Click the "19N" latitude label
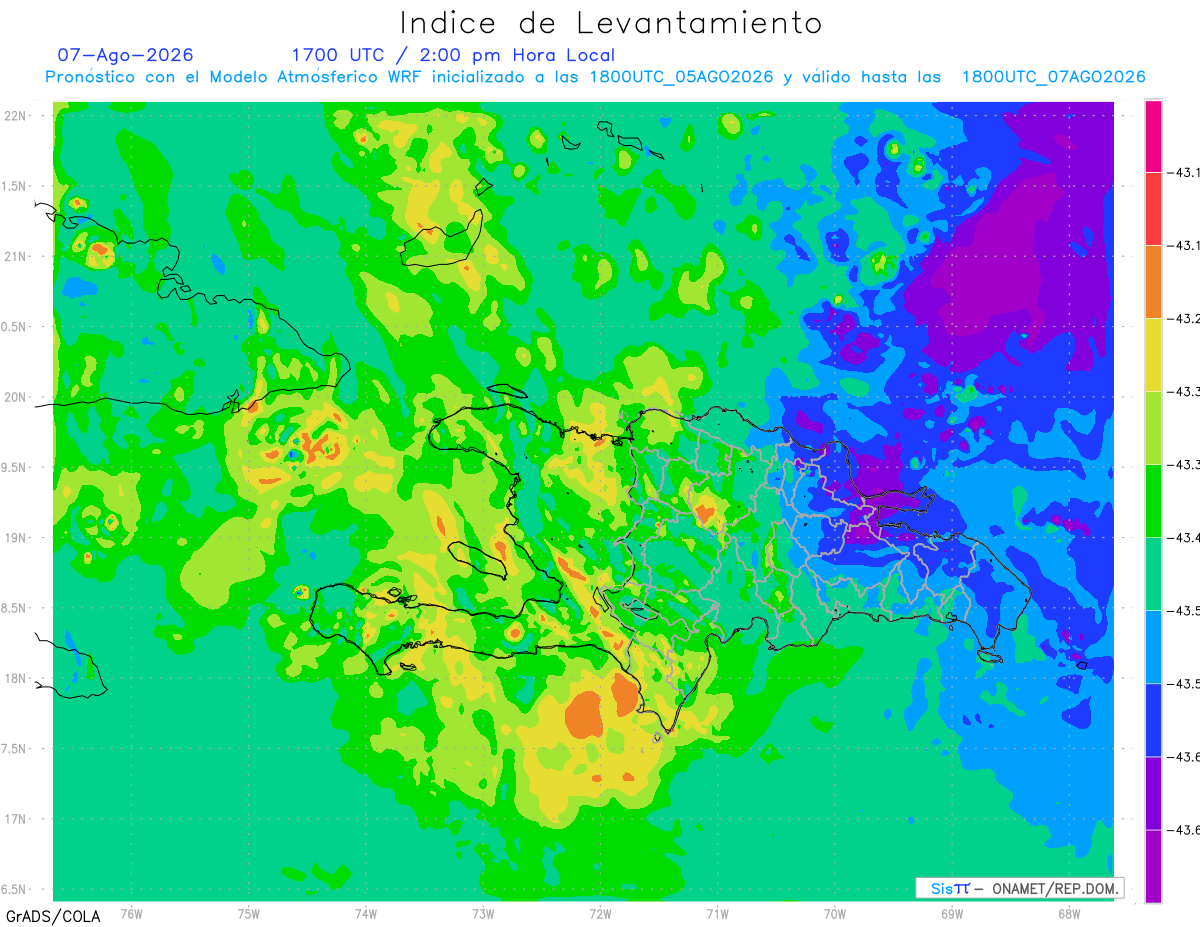 click(x=15, y=538)
